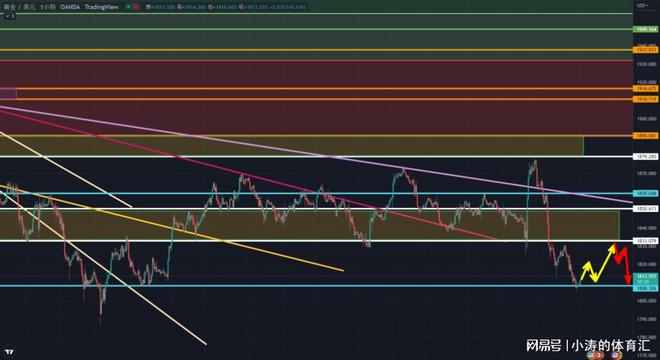
Task: Click the 1820.000 axis tick value
Action: click(x=646, y=265)
